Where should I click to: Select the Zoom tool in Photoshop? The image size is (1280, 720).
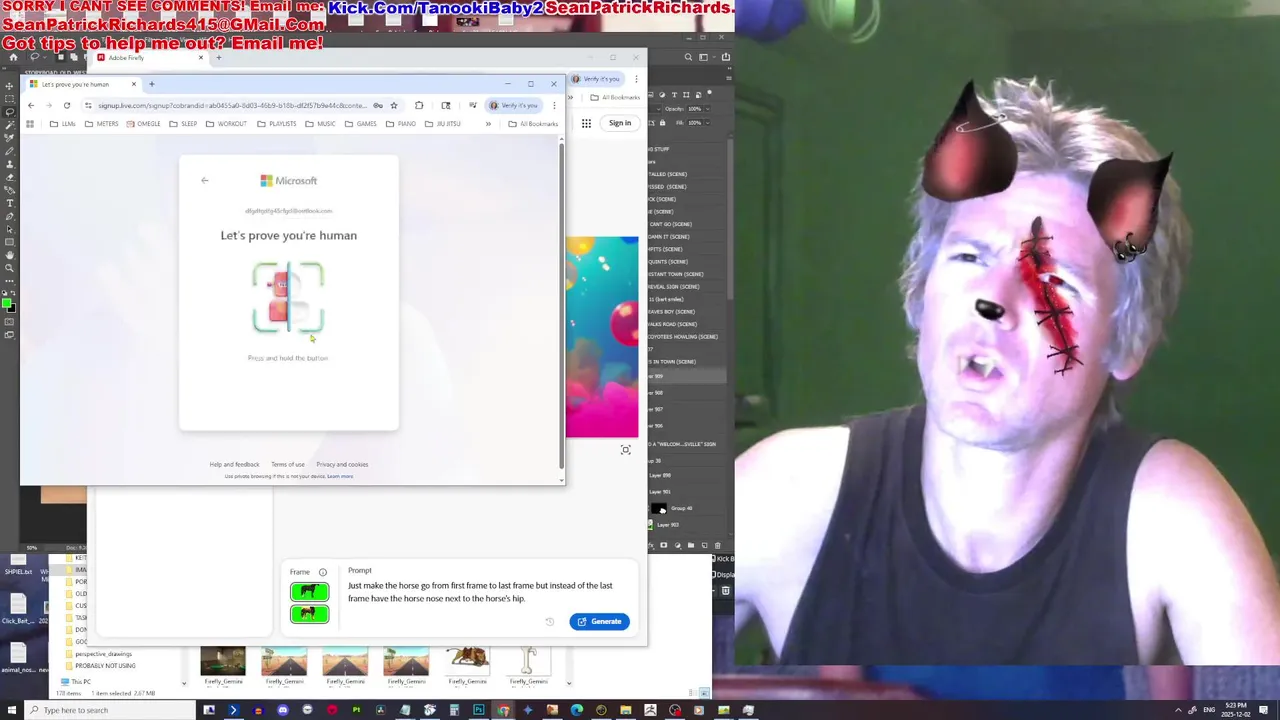(9, 268)
